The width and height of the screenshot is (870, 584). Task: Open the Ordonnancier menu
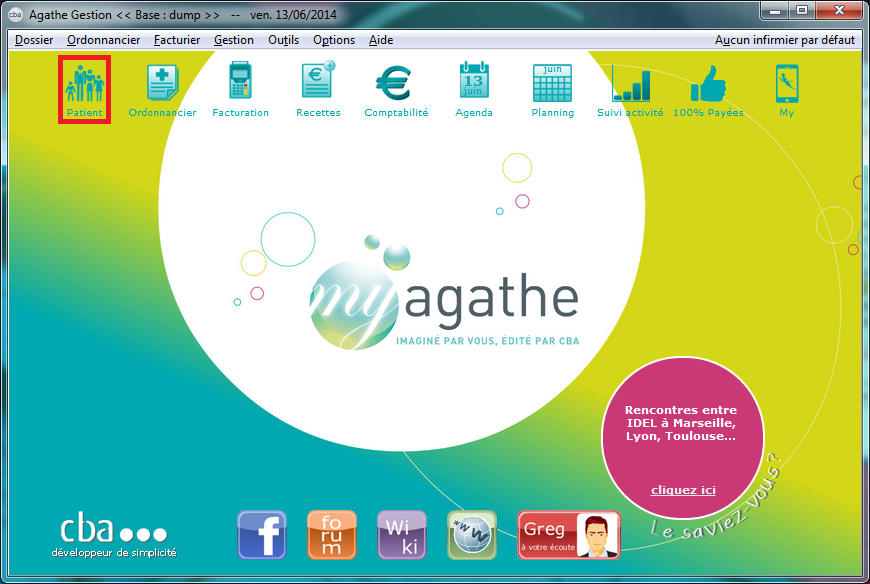tap(103, 40)
